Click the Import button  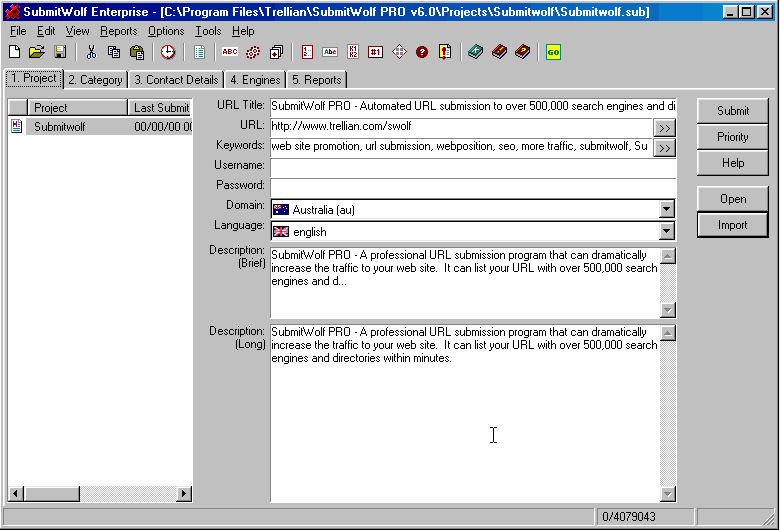733,225
